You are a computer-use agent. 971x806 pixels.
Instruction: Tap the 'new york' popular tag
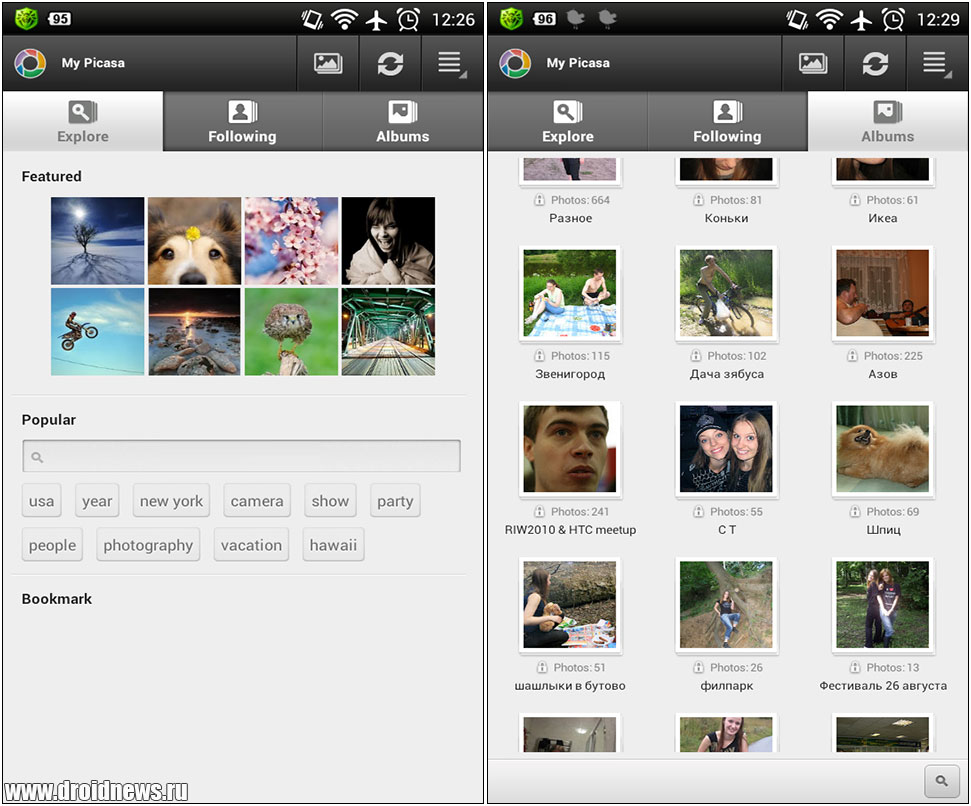point(172,501)
